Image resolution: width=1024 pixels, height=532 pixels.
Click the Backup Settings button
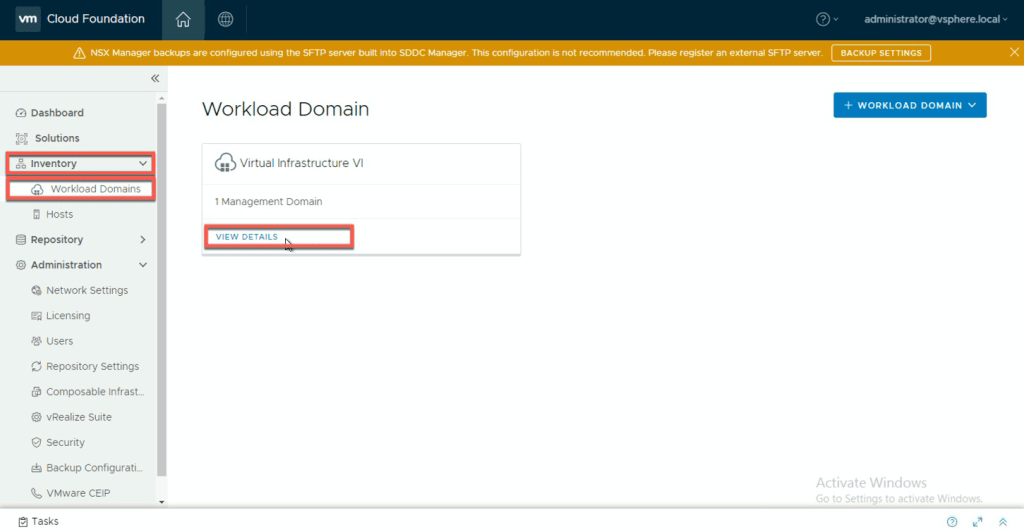coord(881,53)
